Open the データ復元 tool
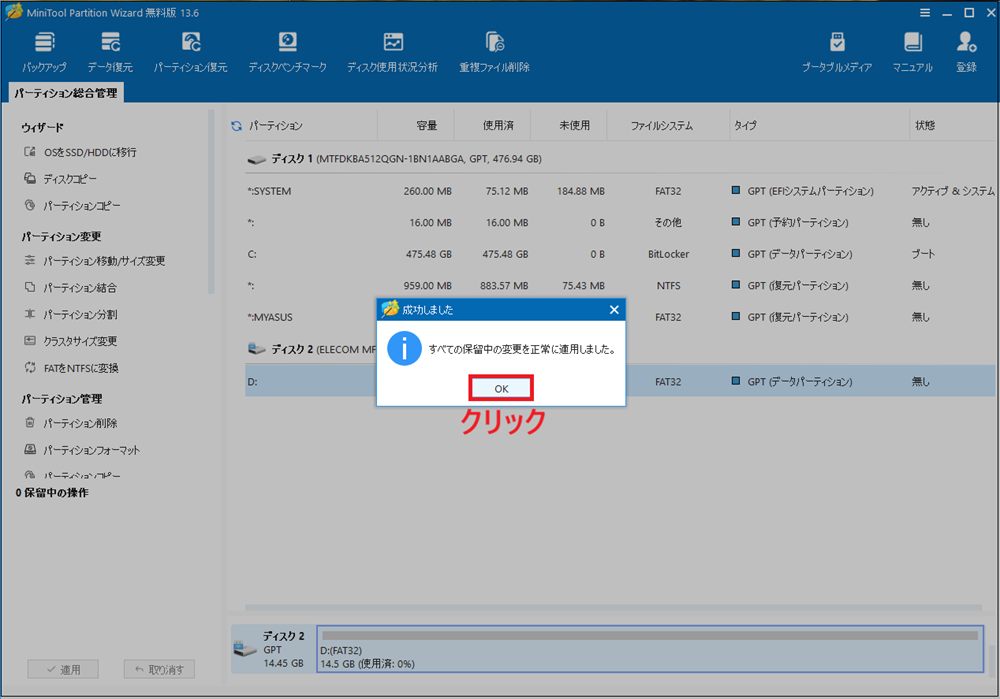 (x=110, y=52)
